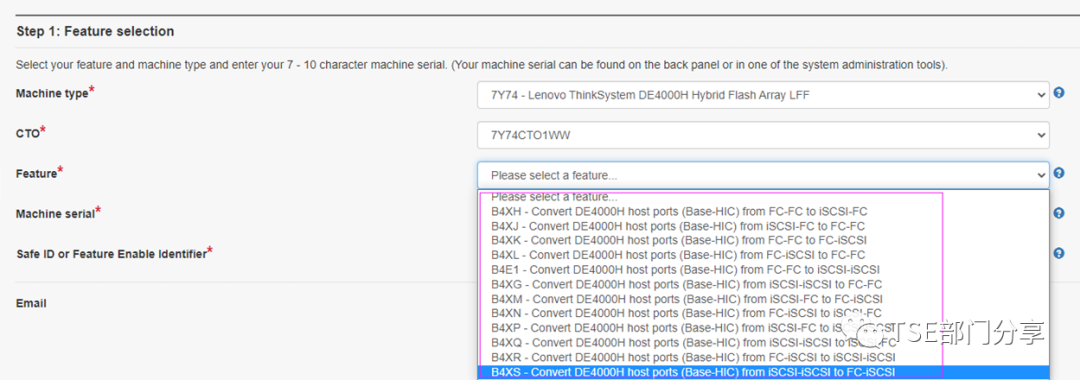Viewport: 1080px width, 380px height.
Task: Open the CTO dropdown showing 7Y74CTO1WW
Action: click(x=763, y=135)
